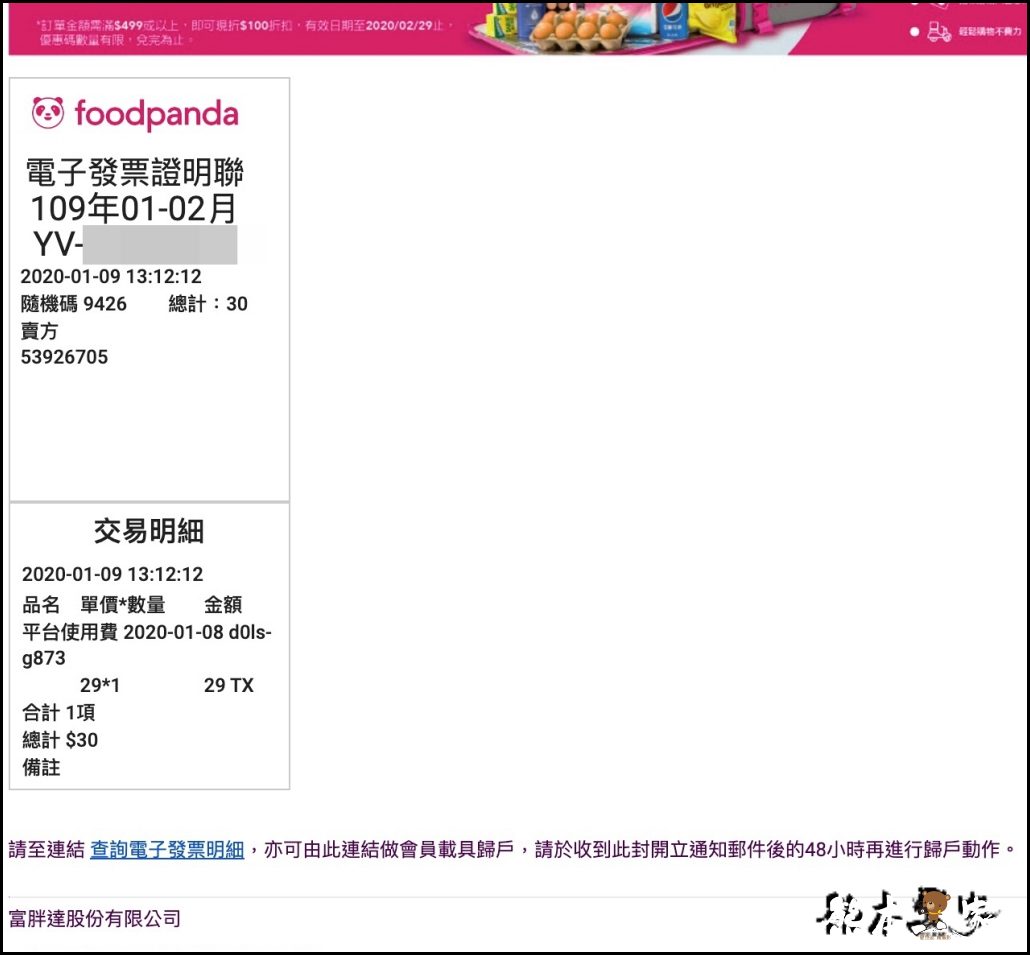Click the unit price quantity 29*1
The height and width of the screenshot is (955, 1030).
[x=100, y=685]
